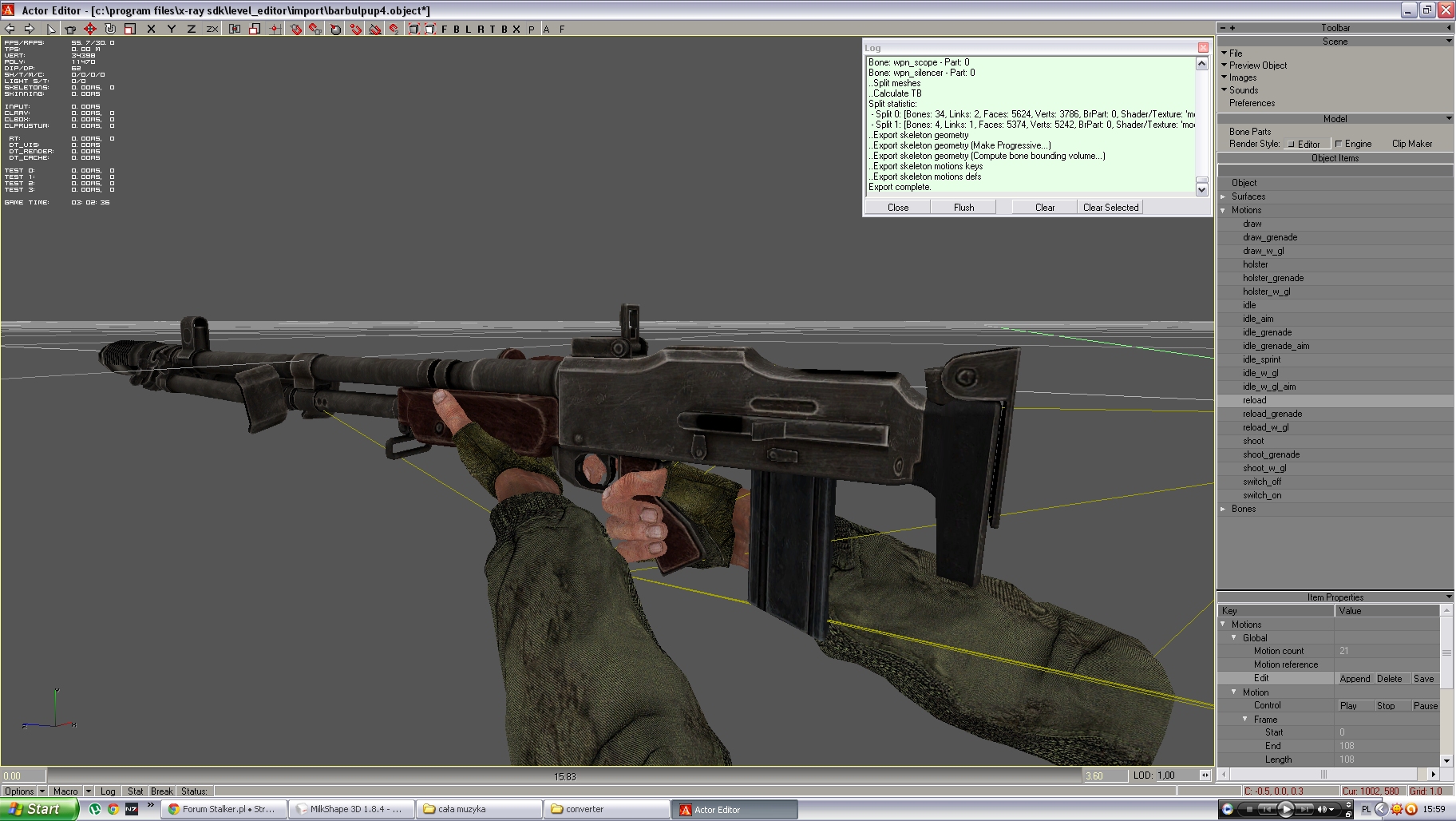Screen dimensions: 1456x821
Task: Select the idle_aim motion
Action: click(x=1258, y=319)
